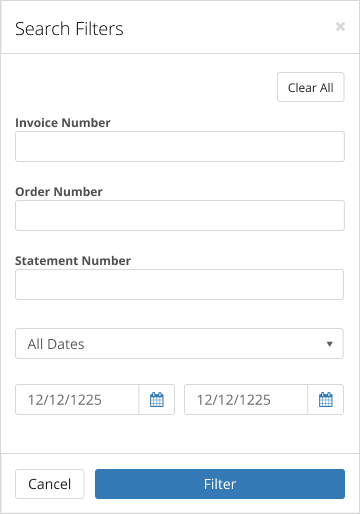Image resolution: width=360 pixels, height=514 pixels.
Task: Select the end date input field
Action: tap(246, 400)
